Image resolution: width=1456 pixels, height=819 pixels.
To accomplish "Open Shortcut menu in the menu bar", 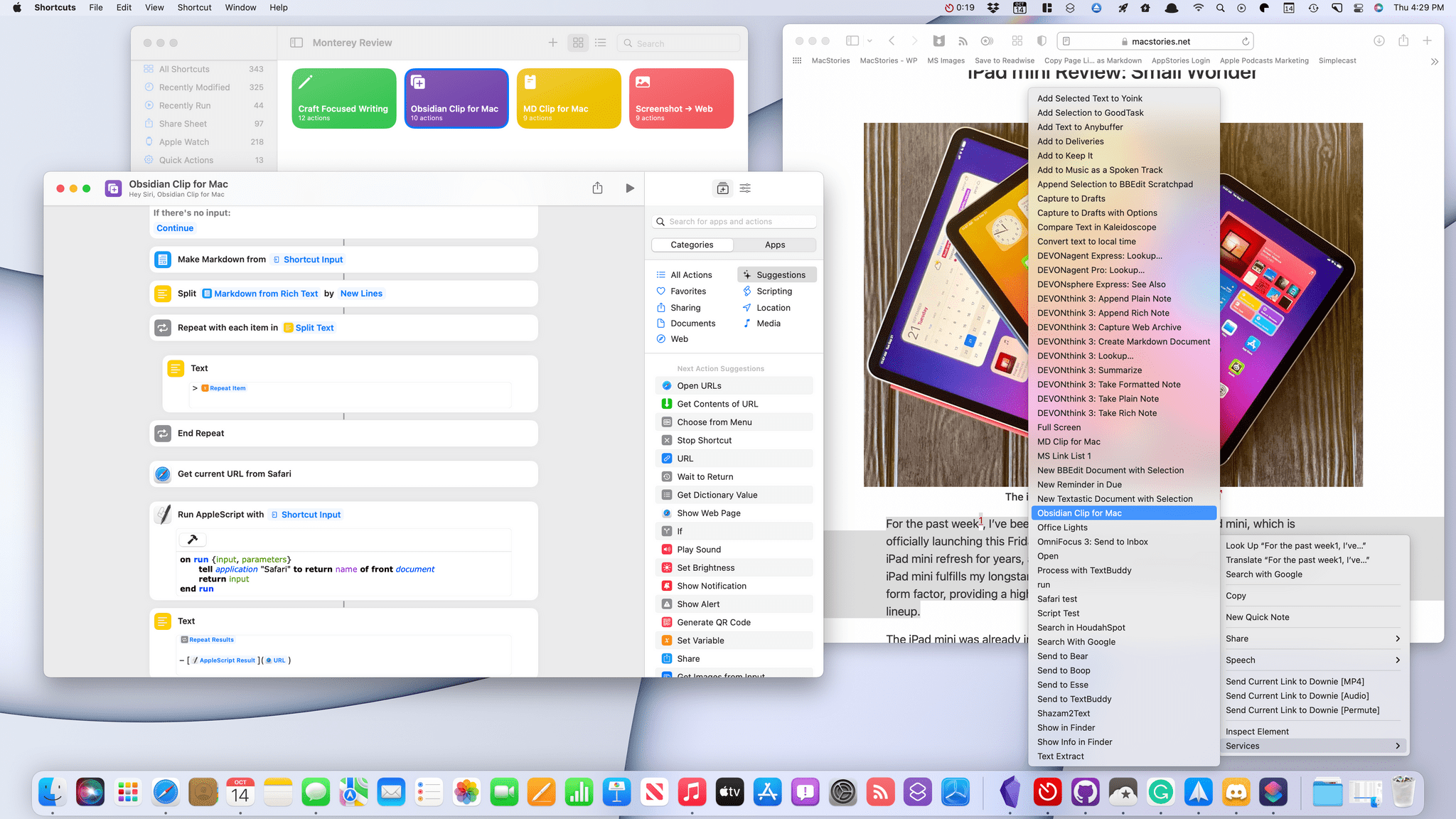I will [x=194, y=7].
